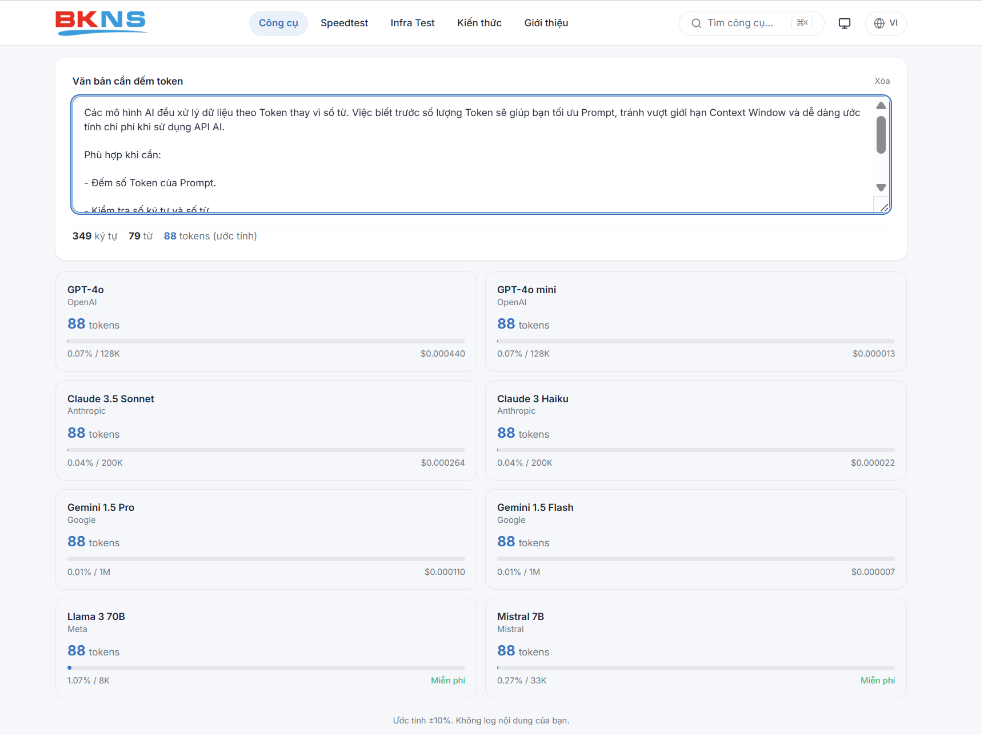Click the Llama 3 70B usage bar

[x=266, y=668]
